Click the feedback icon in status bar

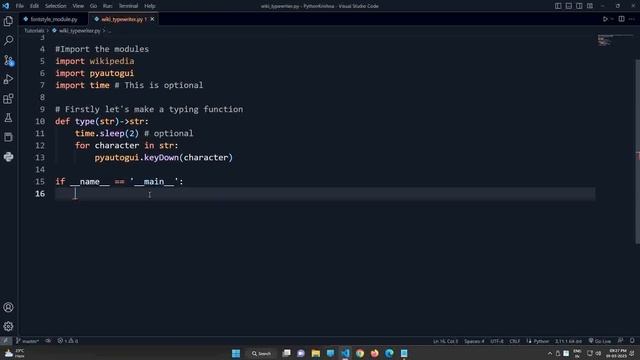coord(620,341)
